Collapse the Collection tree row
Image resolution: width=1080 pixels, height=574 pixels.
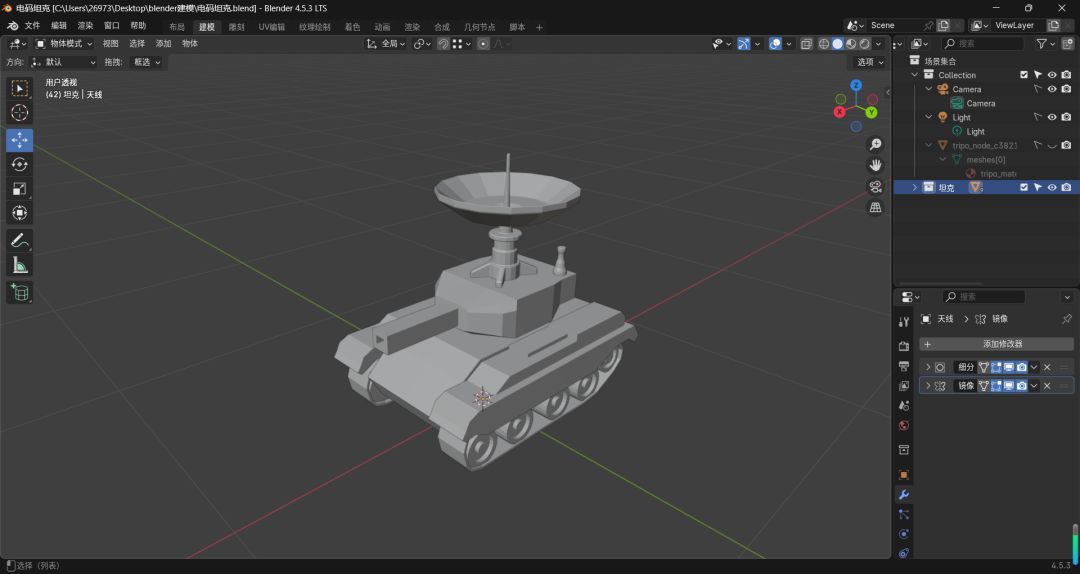point(915,75)
